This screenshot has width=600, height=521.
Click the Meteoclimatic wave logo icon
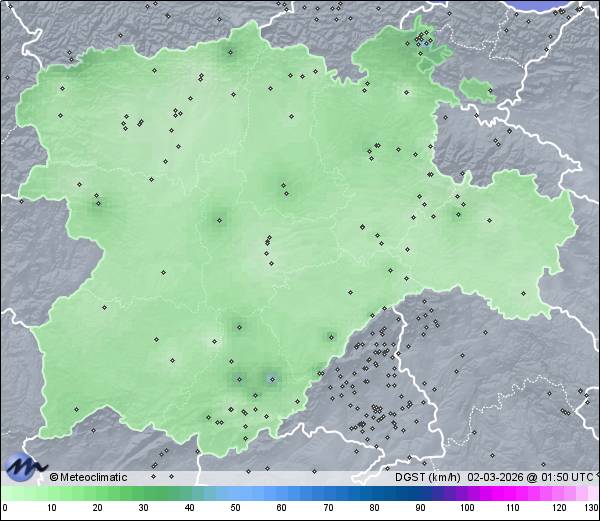[x=24, y=467]
